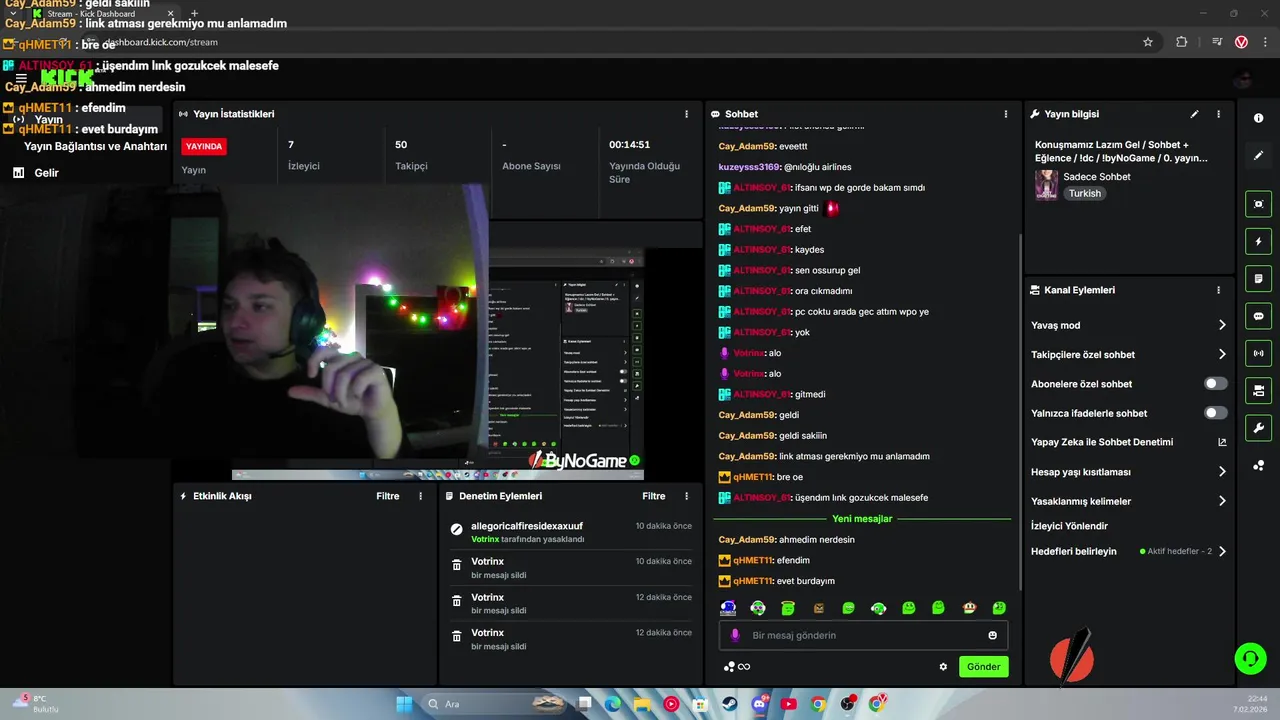Toggle the broadcast signal panel icon in sidebar
This screenshot has height=720, width=1280.
(1258, 353)
